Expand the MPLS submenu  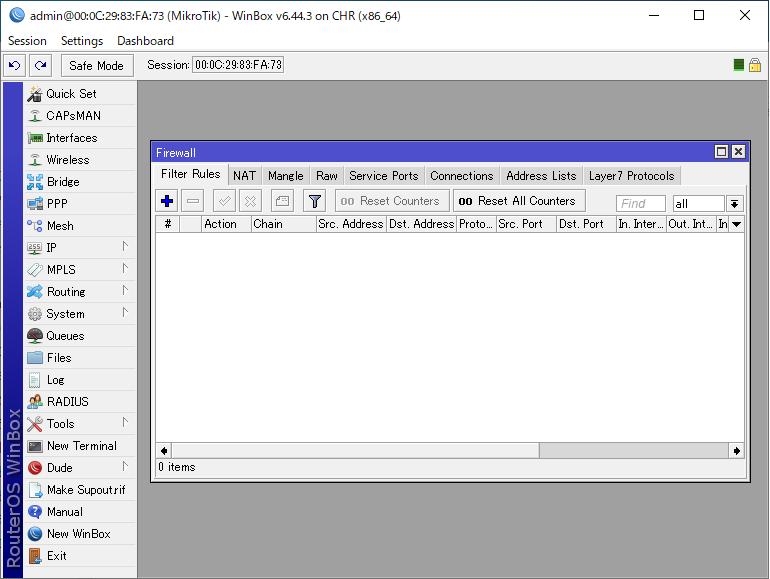click(80, 270)
